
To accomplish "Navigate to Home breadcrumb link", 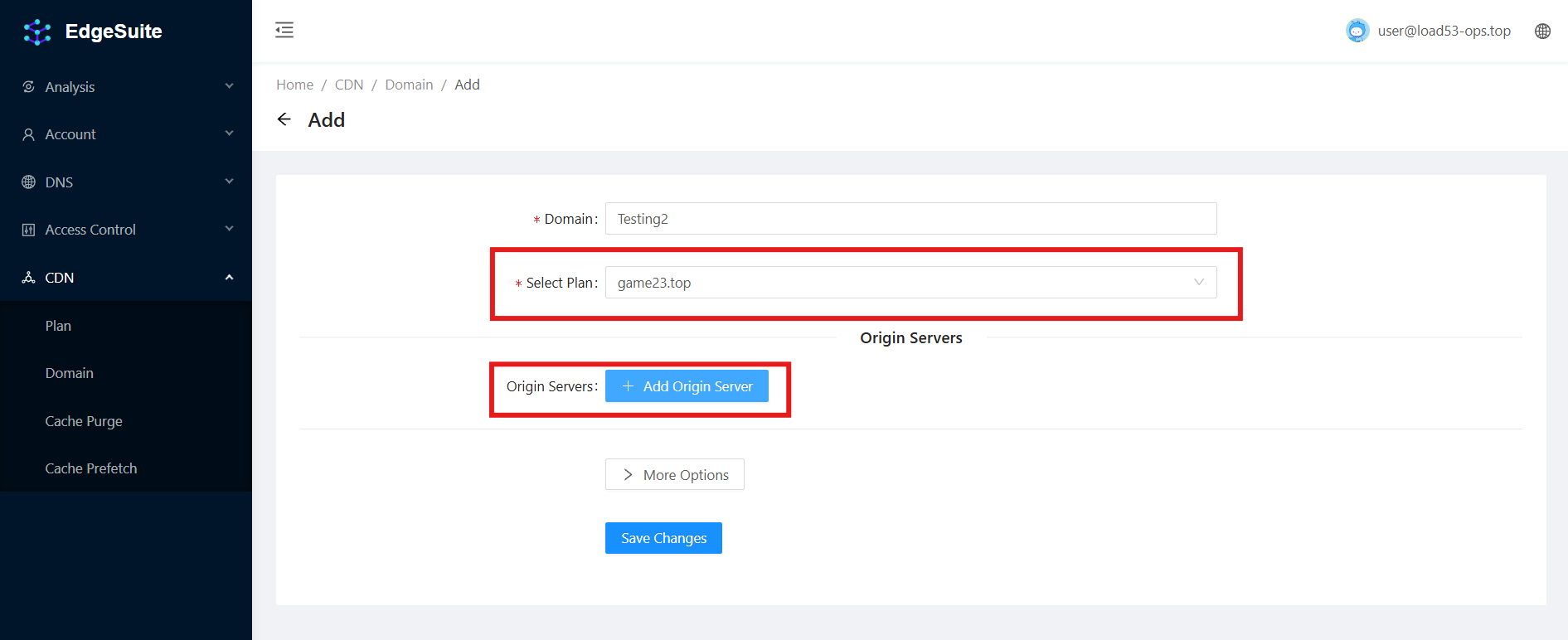I will 294,85.
